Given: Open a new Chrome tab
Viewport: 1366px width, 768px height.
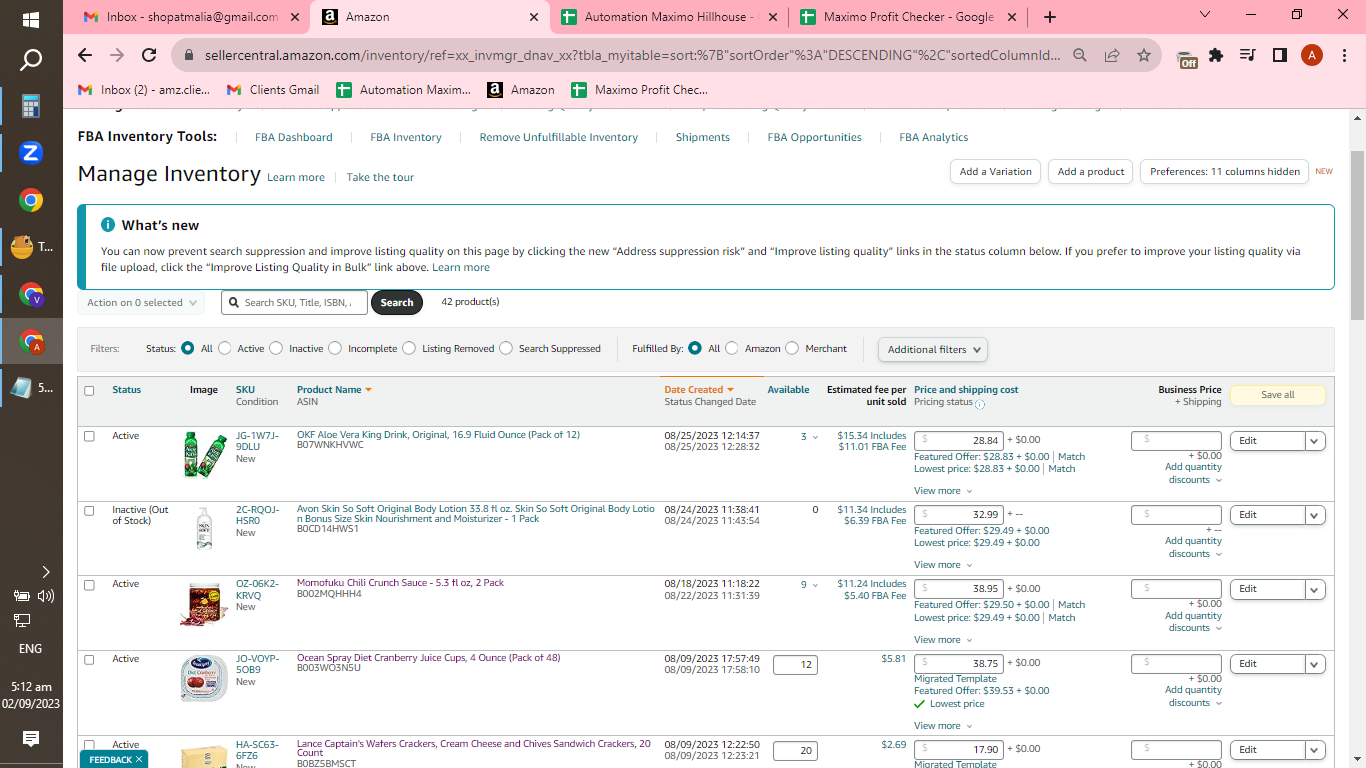Looking at the screenshot, I should [x=1049, y=17].
